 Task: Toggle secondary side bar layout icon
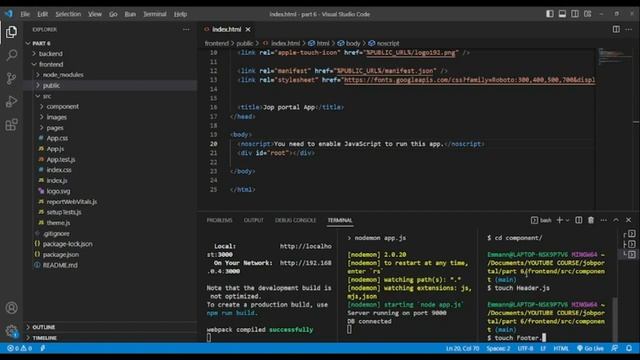pos(575,14)
